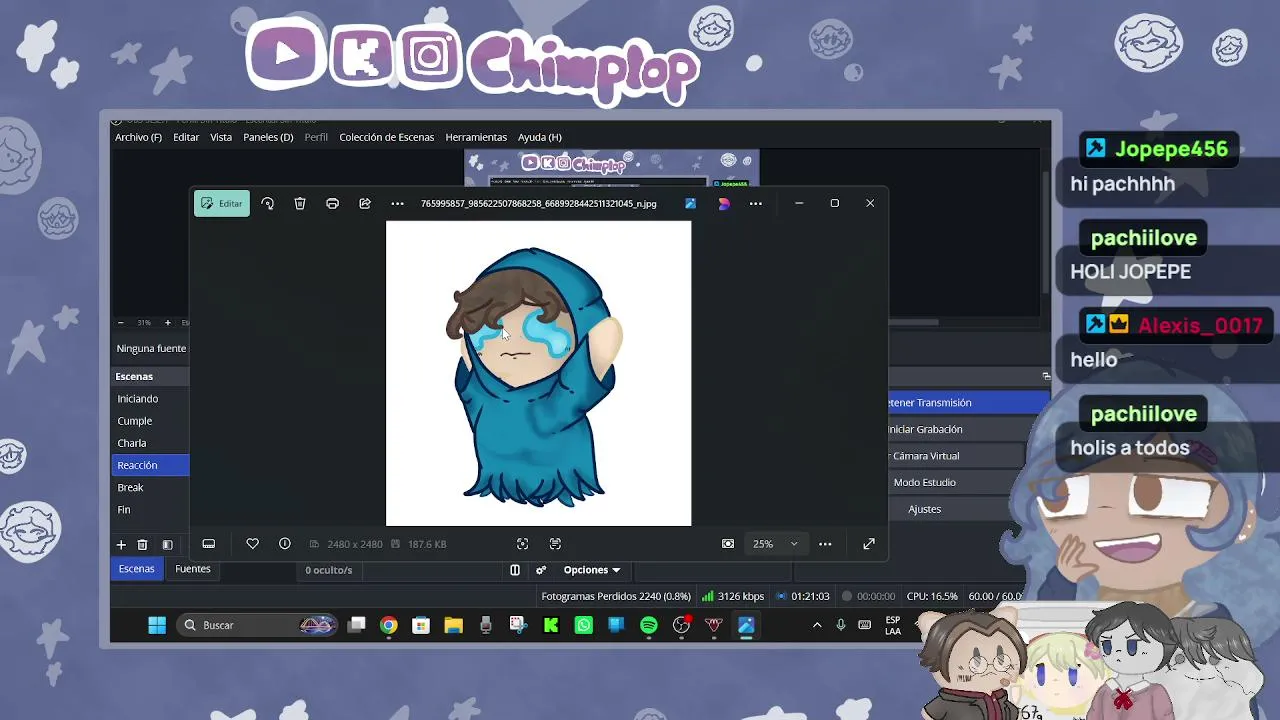Delete the image with trash icon in Photos
Viewport: 1280px width, 720px height.
pyautogui.click(x=300, y=203)
